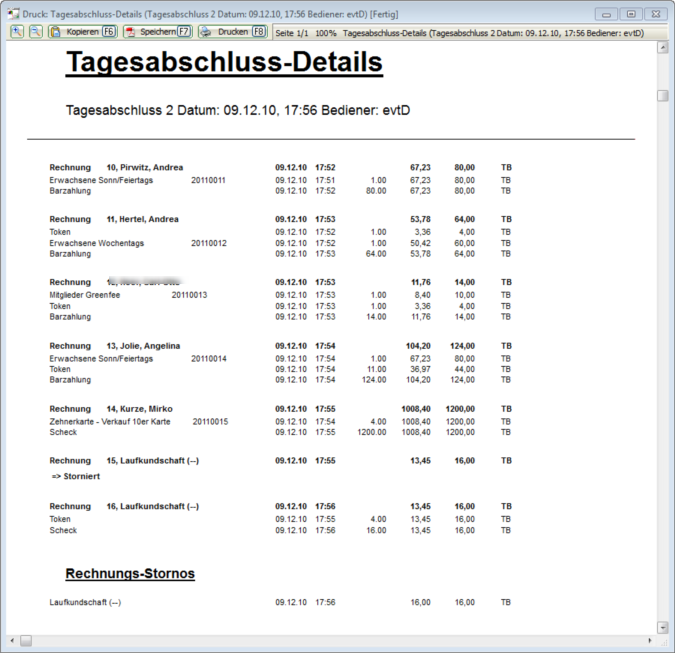Click number 20110011
675x653 pixels.
[x=208, y=180]
